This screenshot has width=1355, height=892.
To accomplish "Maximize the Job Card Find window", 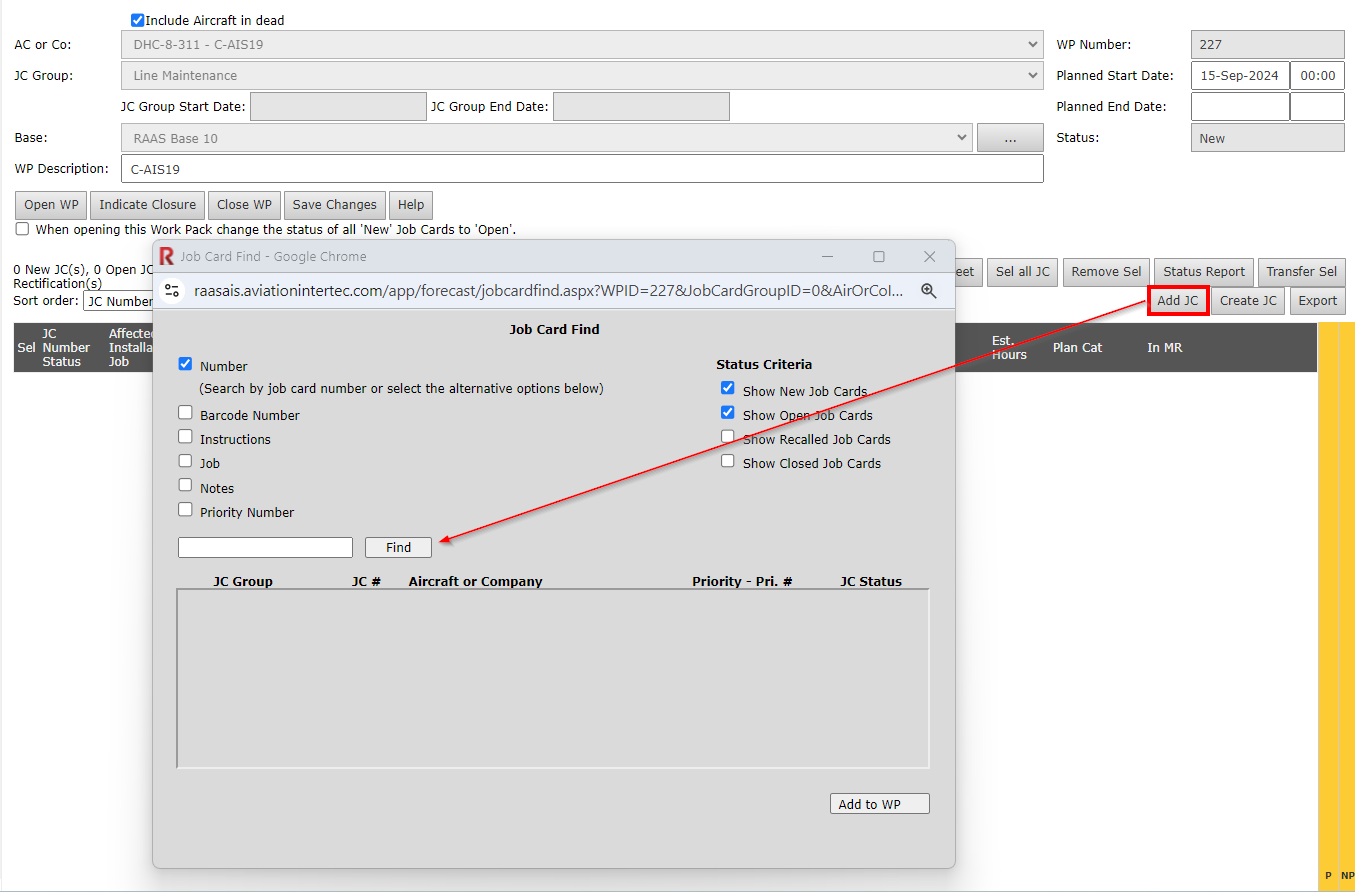I will [878, 257].
